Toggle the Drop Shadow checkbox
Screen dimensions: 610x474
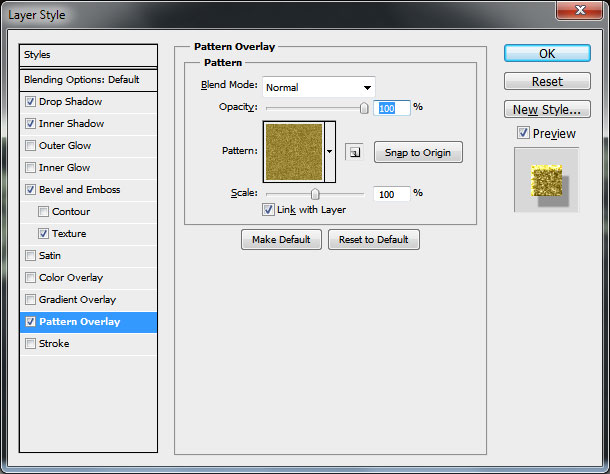pyautogui.click(x=30, y=102)
